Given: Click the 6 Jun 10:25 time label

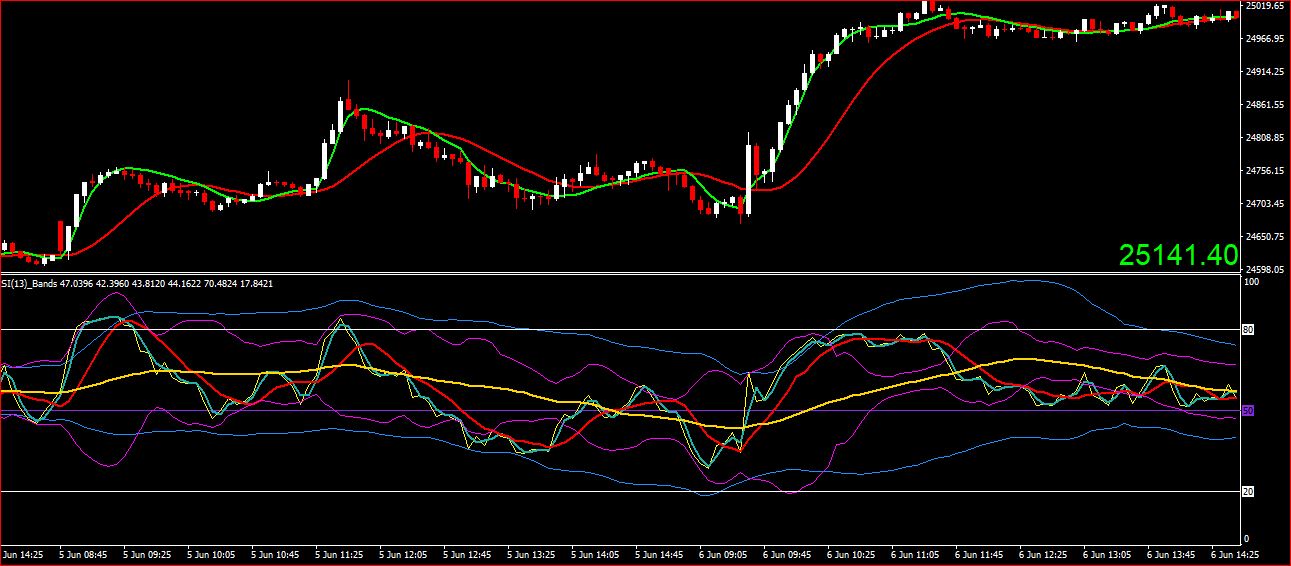Looking at the screenshot, I should [x=852, y=553].
